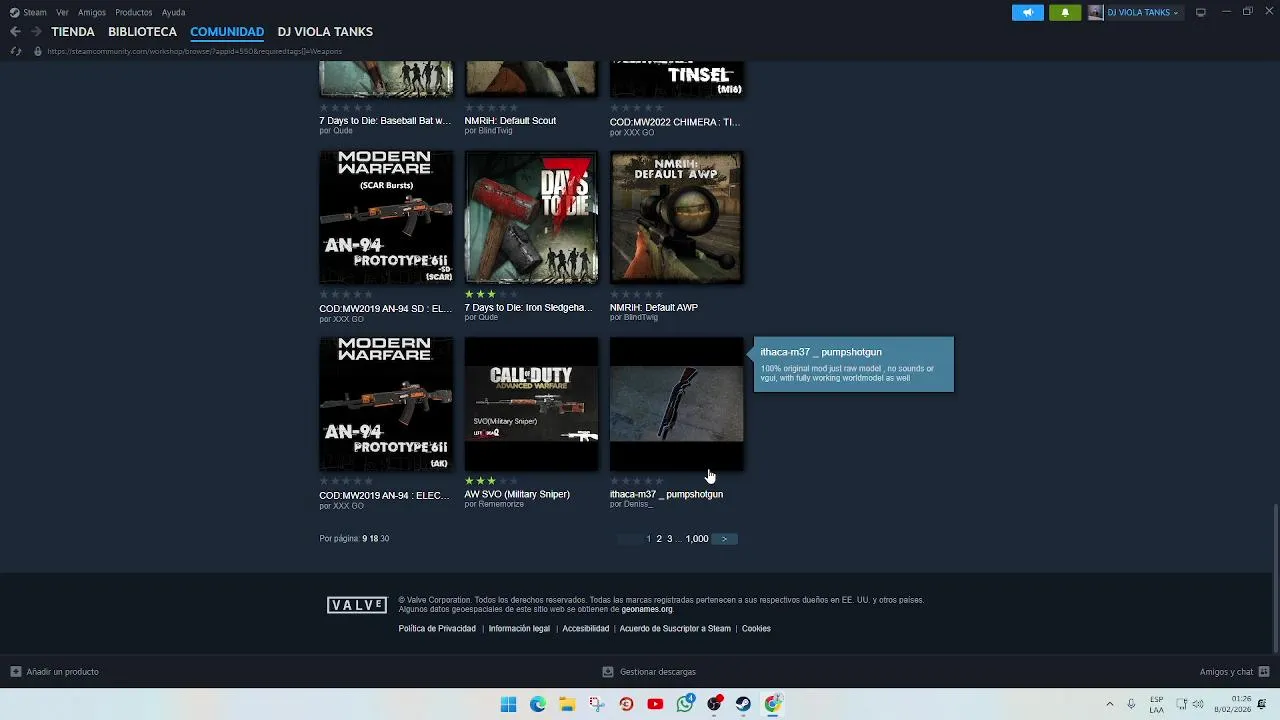The image size is (1280, 720).
Task: Launch Microsoft Edge from the taskbar
Action: (538, 704)
